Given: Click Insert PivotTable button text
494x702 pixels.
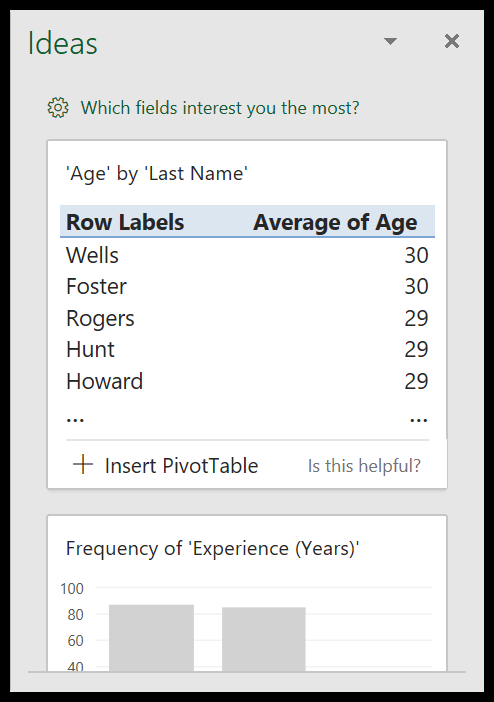Looking at the screenshot, I should (x=181, y=466).
